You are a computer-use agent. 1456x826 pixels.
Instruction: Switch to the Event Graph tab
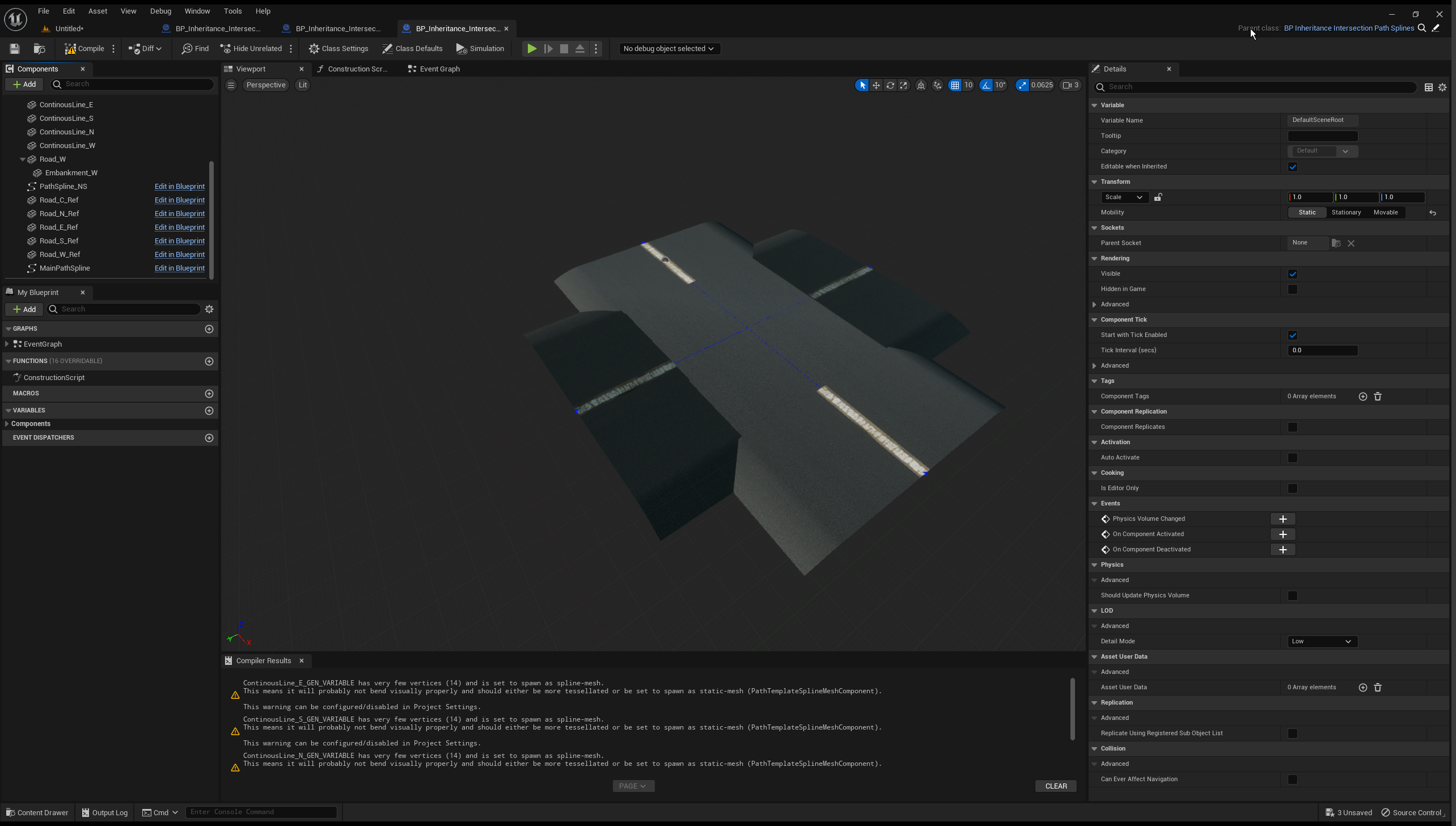click(x=439, y=69)
